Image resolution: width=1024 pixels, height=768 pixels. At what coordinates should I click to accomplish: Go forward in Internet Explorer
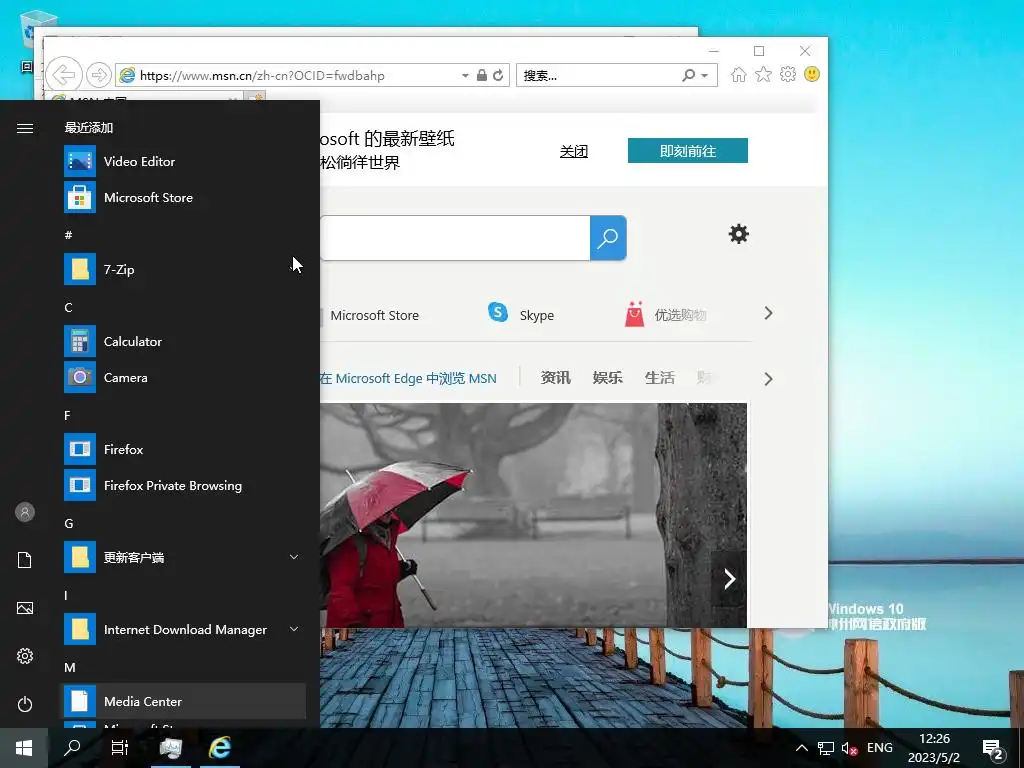click(99, 75)
